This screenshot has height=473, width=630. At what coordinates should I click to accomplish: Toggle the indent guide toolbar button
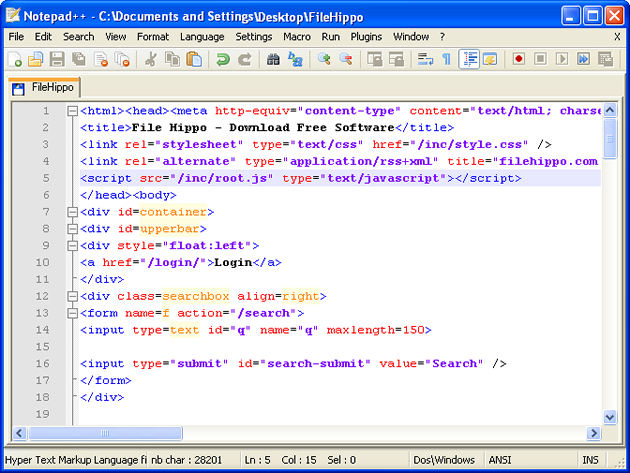pos(469,60)
